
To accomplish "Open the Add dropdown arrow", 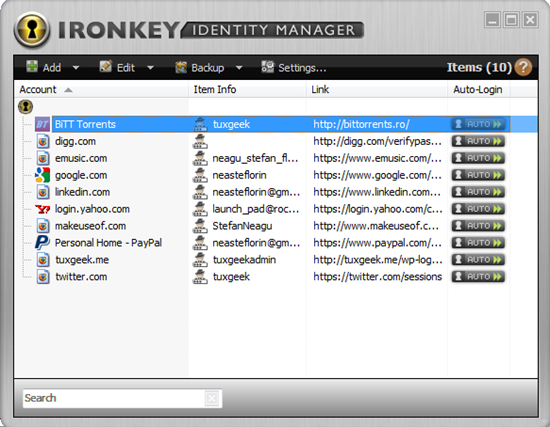I will coord(76,68).
